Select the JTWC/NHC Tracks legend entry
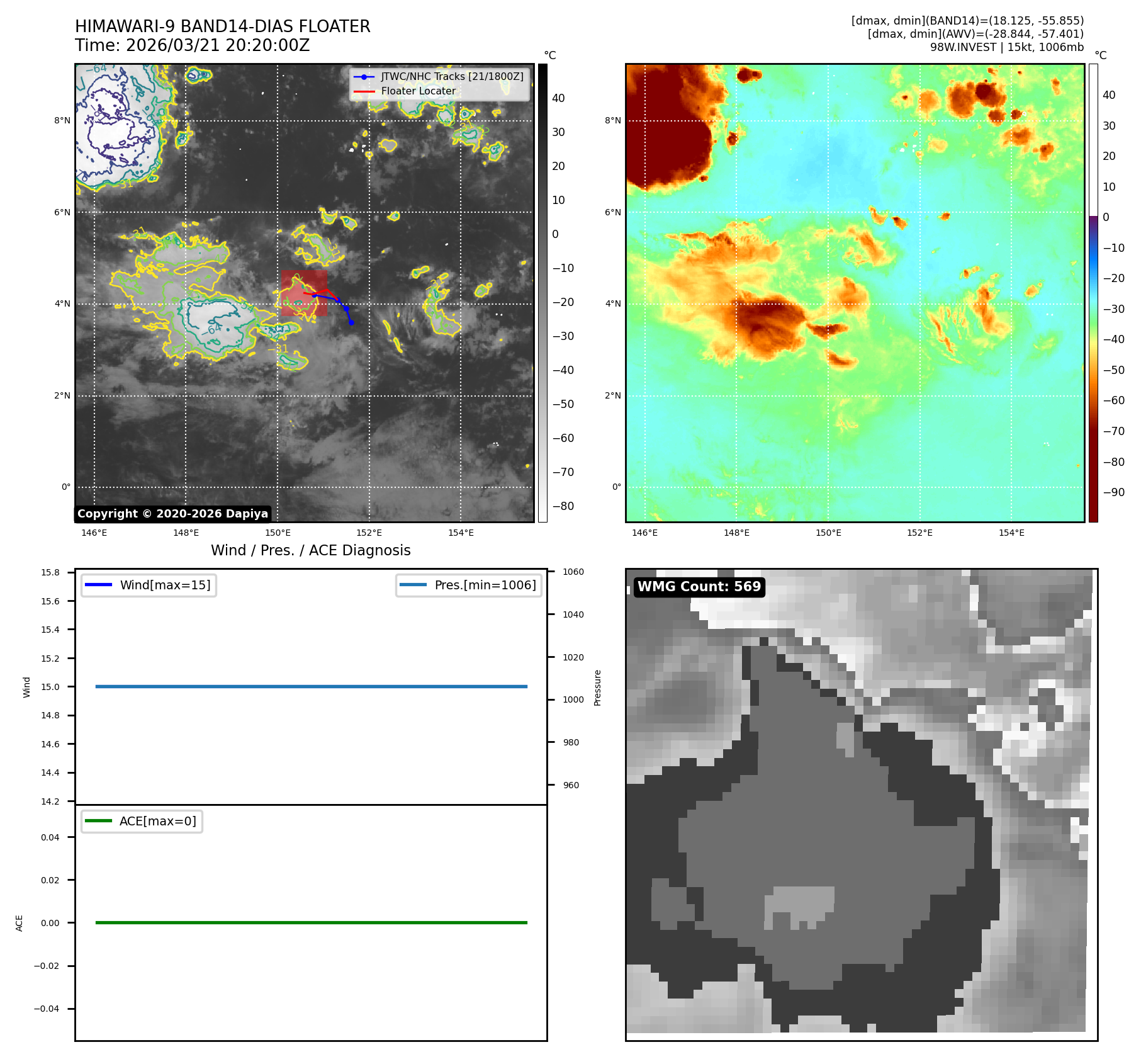The width and height of the screenshot is (1141, 1064). (452, 77)
